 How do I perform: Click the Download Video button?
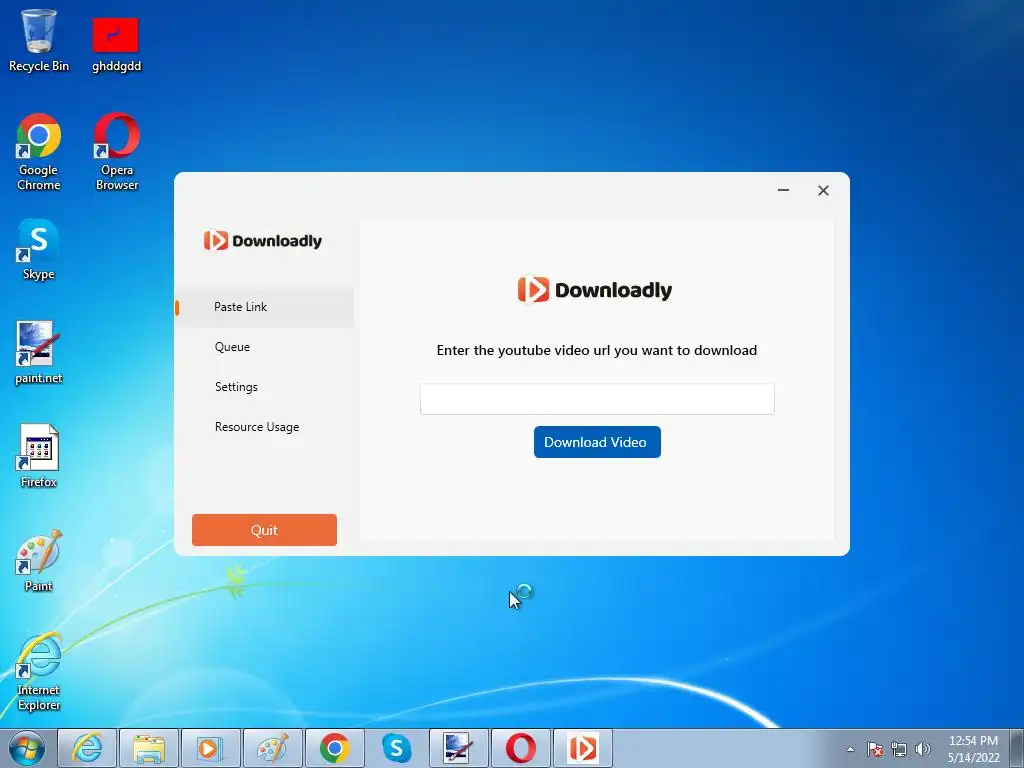[597, 442]
